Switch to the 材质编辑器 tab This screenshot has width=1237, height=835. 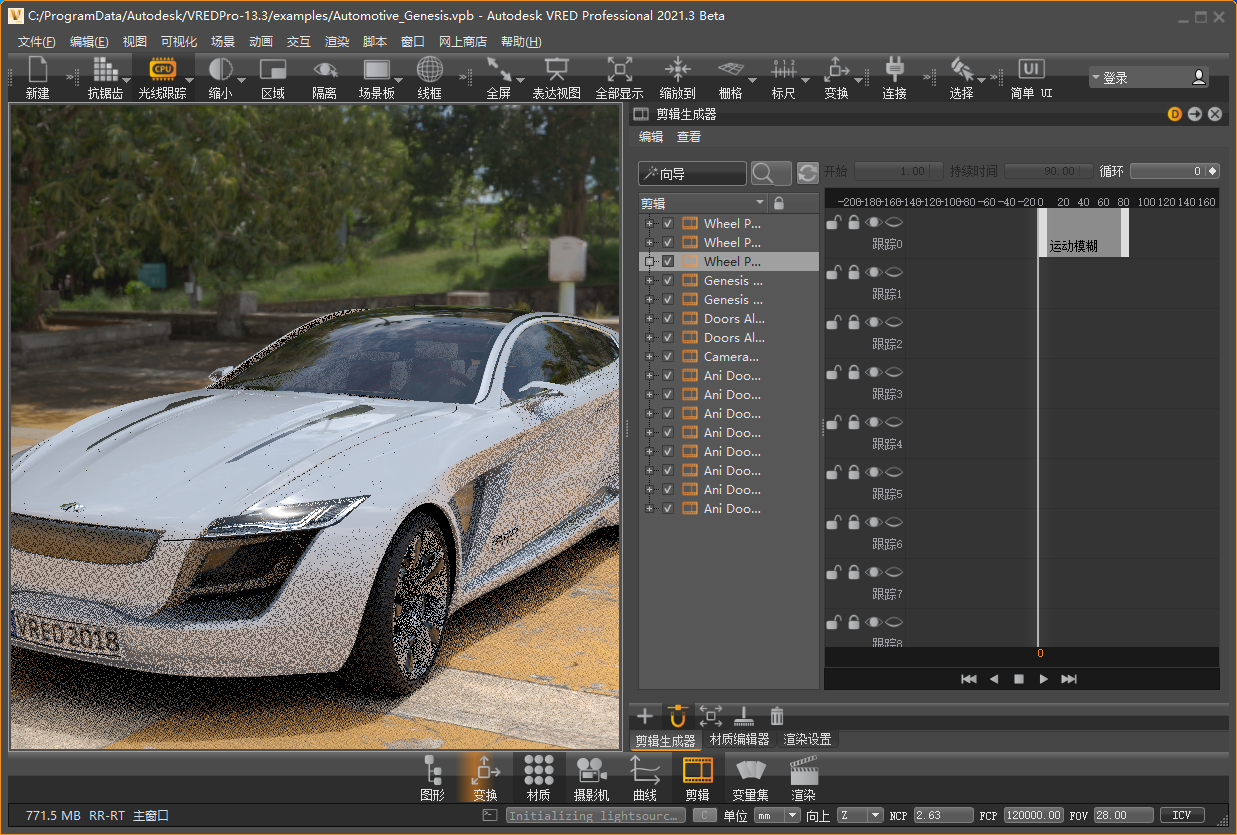[739, 740]
